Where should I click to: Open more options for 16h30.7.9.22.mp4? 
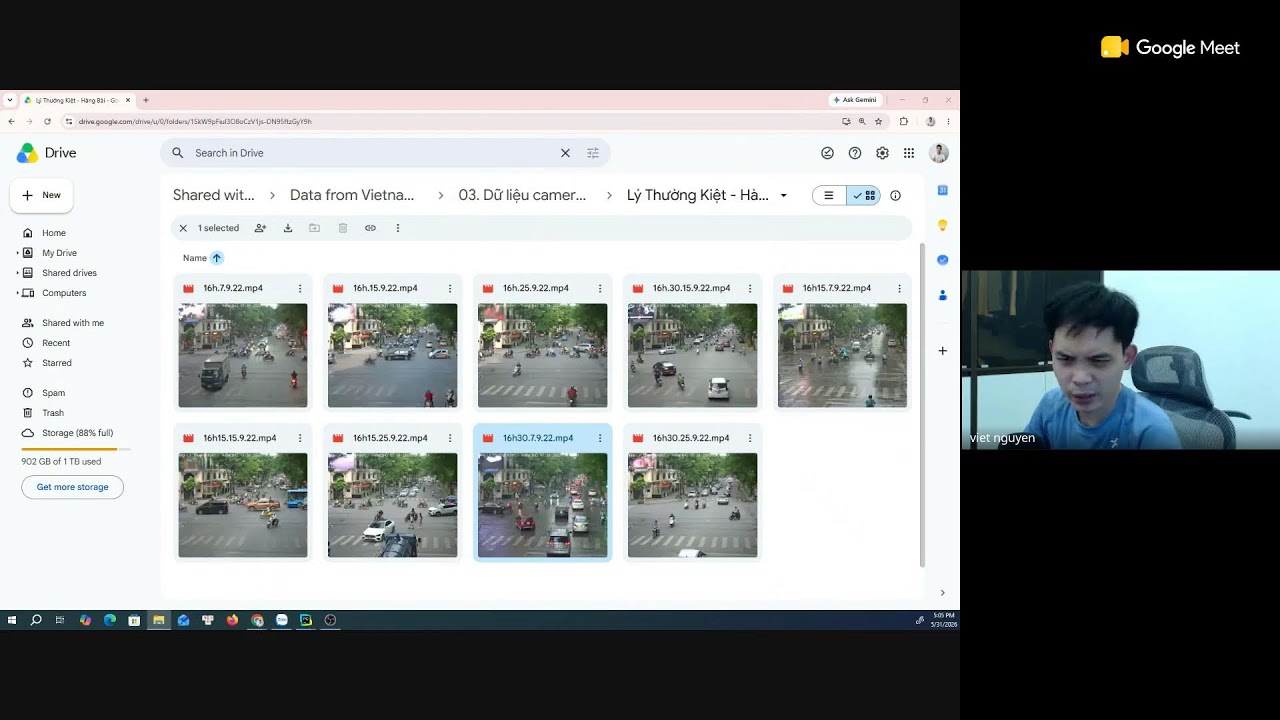[x=600, y=438]
